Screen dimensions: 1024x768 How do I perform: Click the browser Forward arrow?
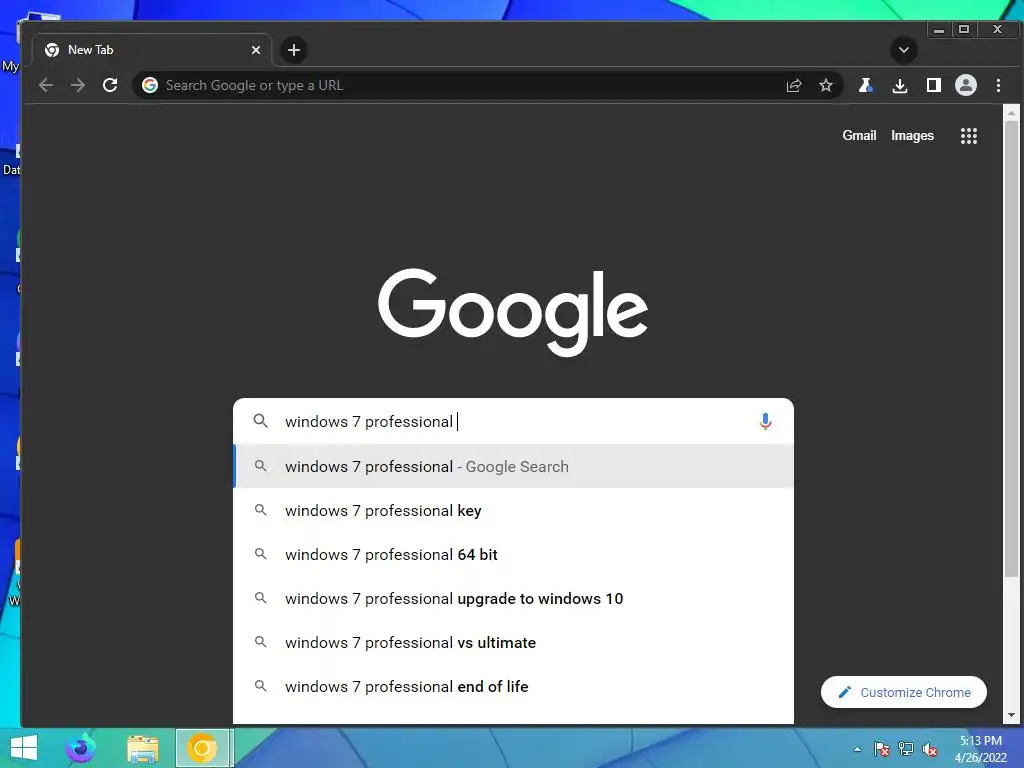(78, 85)
